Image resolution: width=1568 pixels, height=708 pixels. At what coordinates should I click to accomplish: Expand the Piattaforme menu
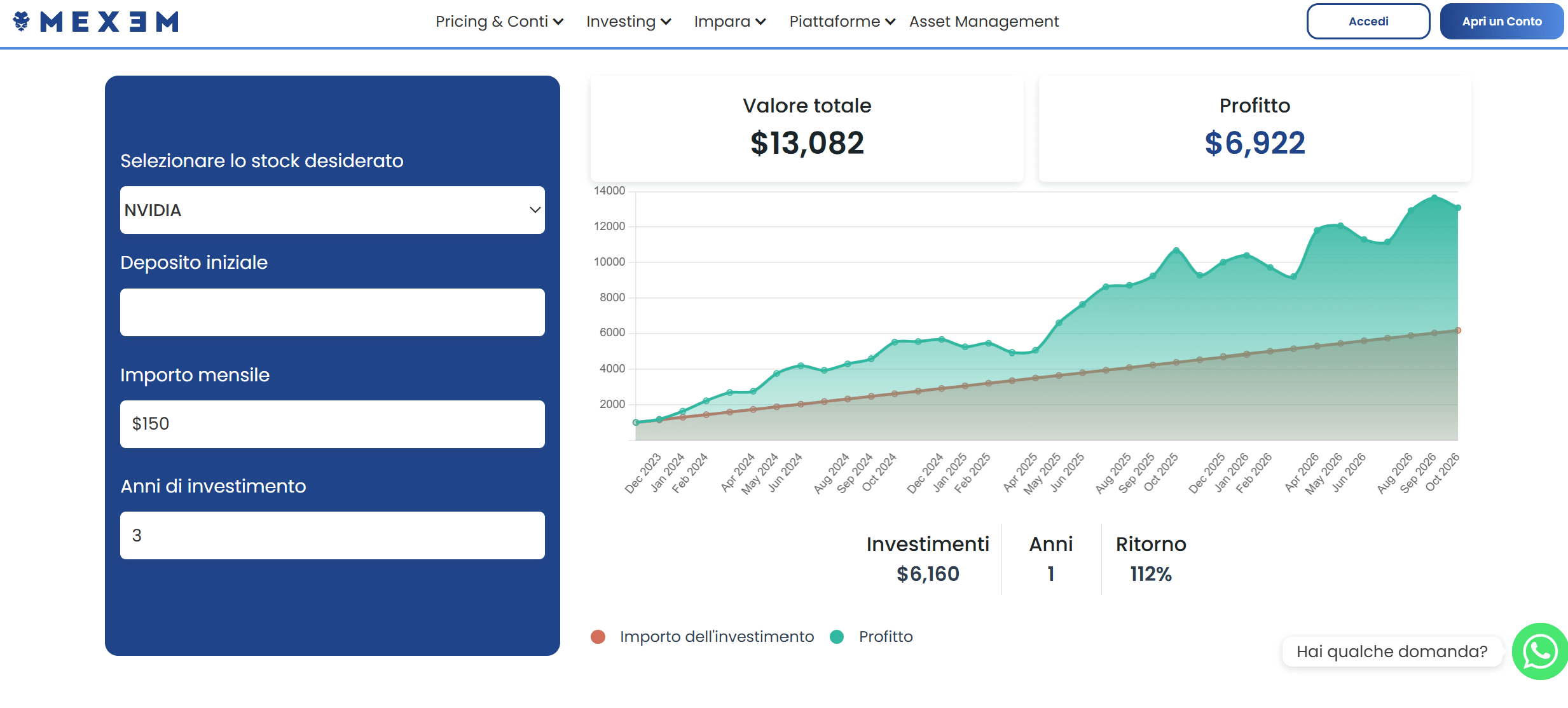[842, 22]
